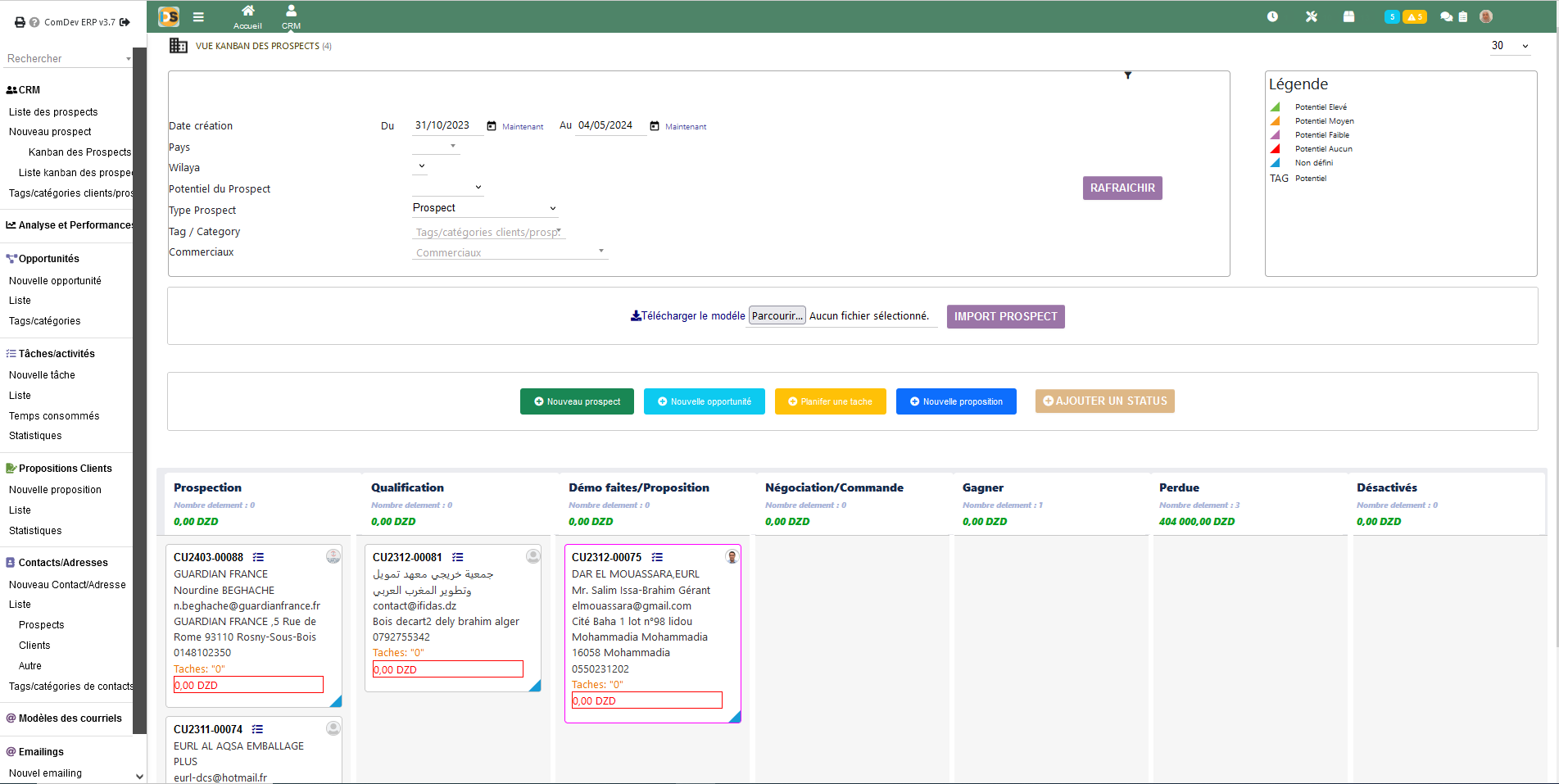Click AJOUTER UN STATUS button
The image size is (1559, 784).
pos(1104,401)
